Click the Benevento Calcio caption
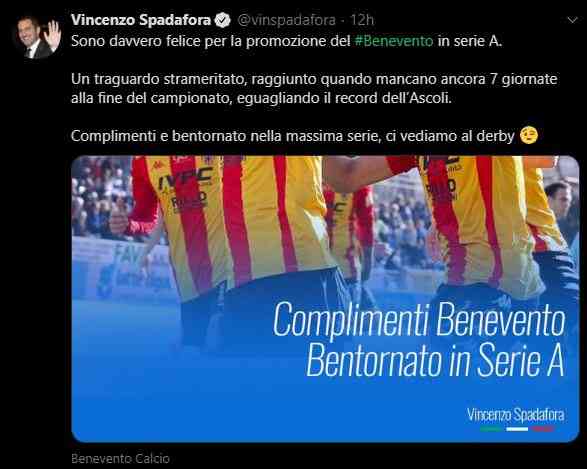 (x=120, y=459)
